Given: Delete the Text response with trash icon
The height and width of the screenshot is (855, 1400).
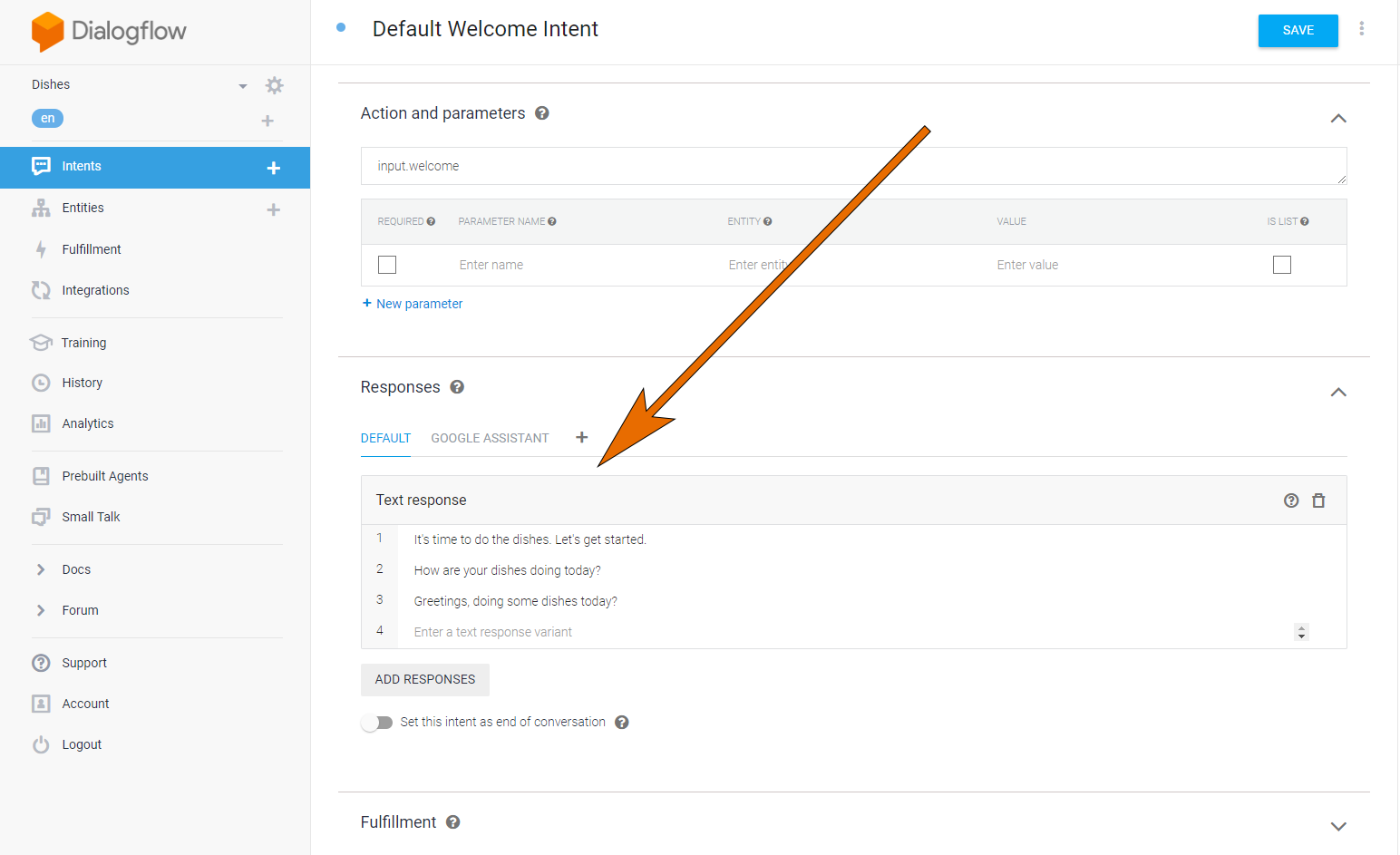Looking at the screenshot, I should 1318,500.
